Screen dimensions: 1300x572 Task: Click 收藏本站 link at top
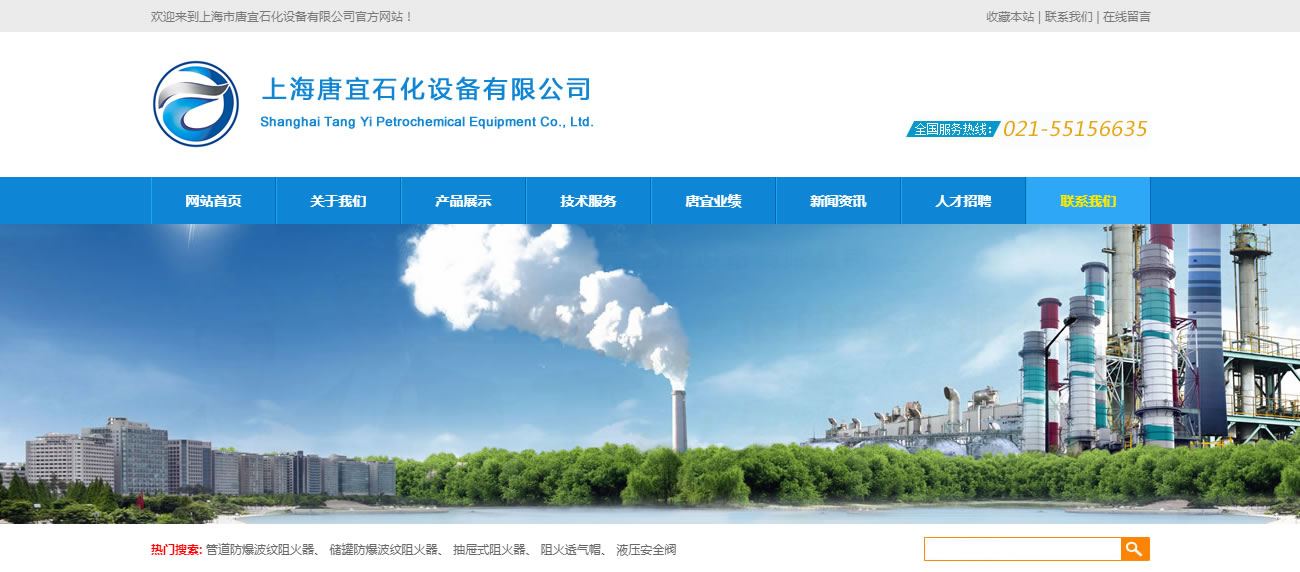[x=1010, y=17]
